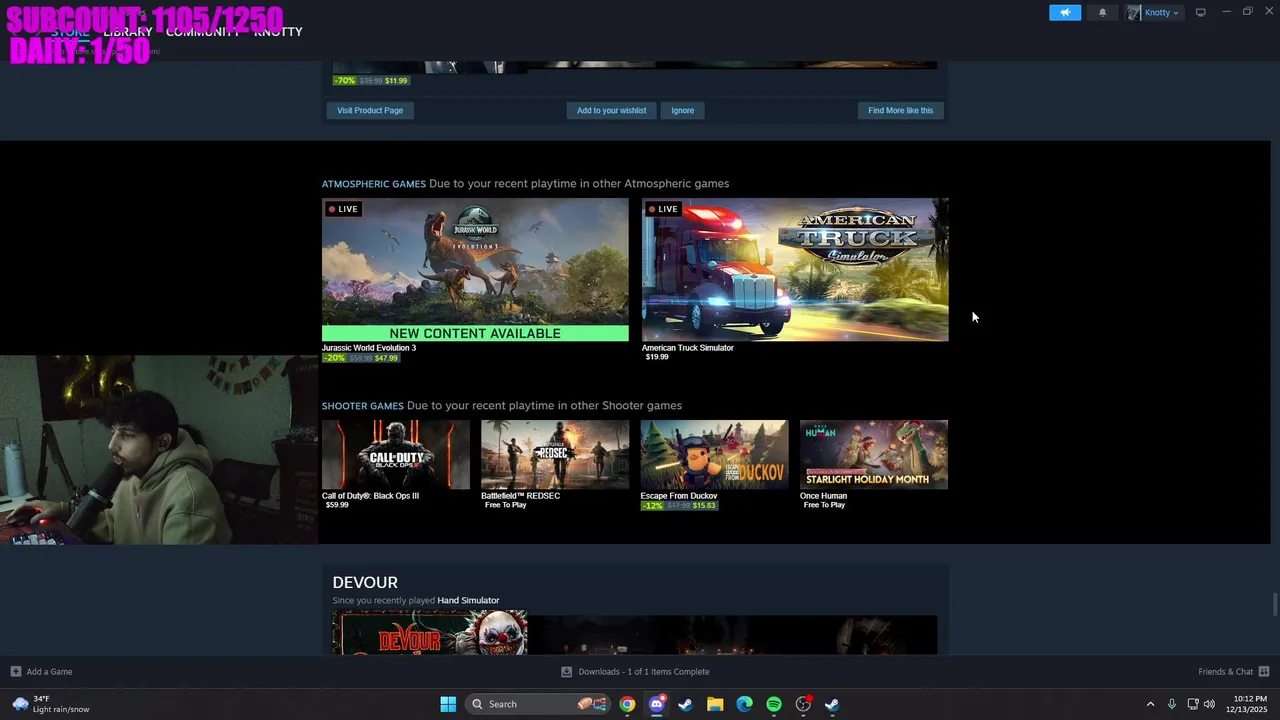Open Steam announcements megaphone icon
The image size is (1280, 720).
click(x=1065, y=12)
